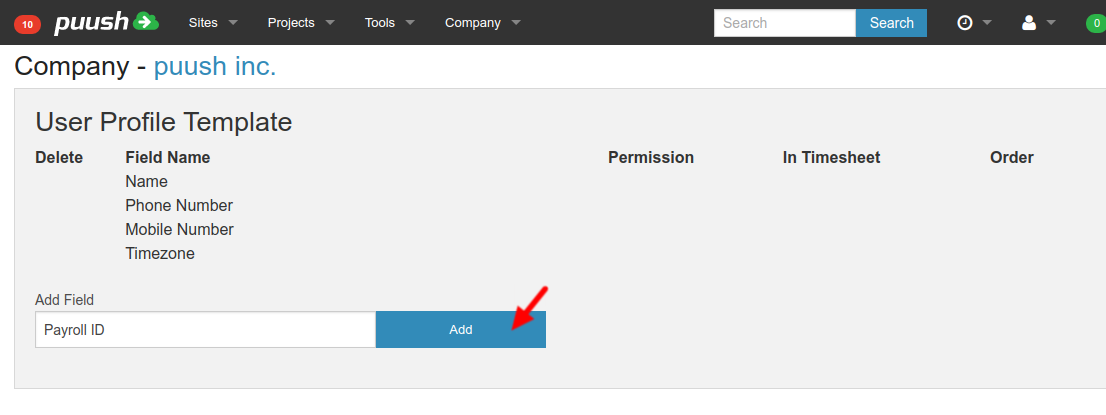Select the Mobile Number field entry

[x=179, y=230]
